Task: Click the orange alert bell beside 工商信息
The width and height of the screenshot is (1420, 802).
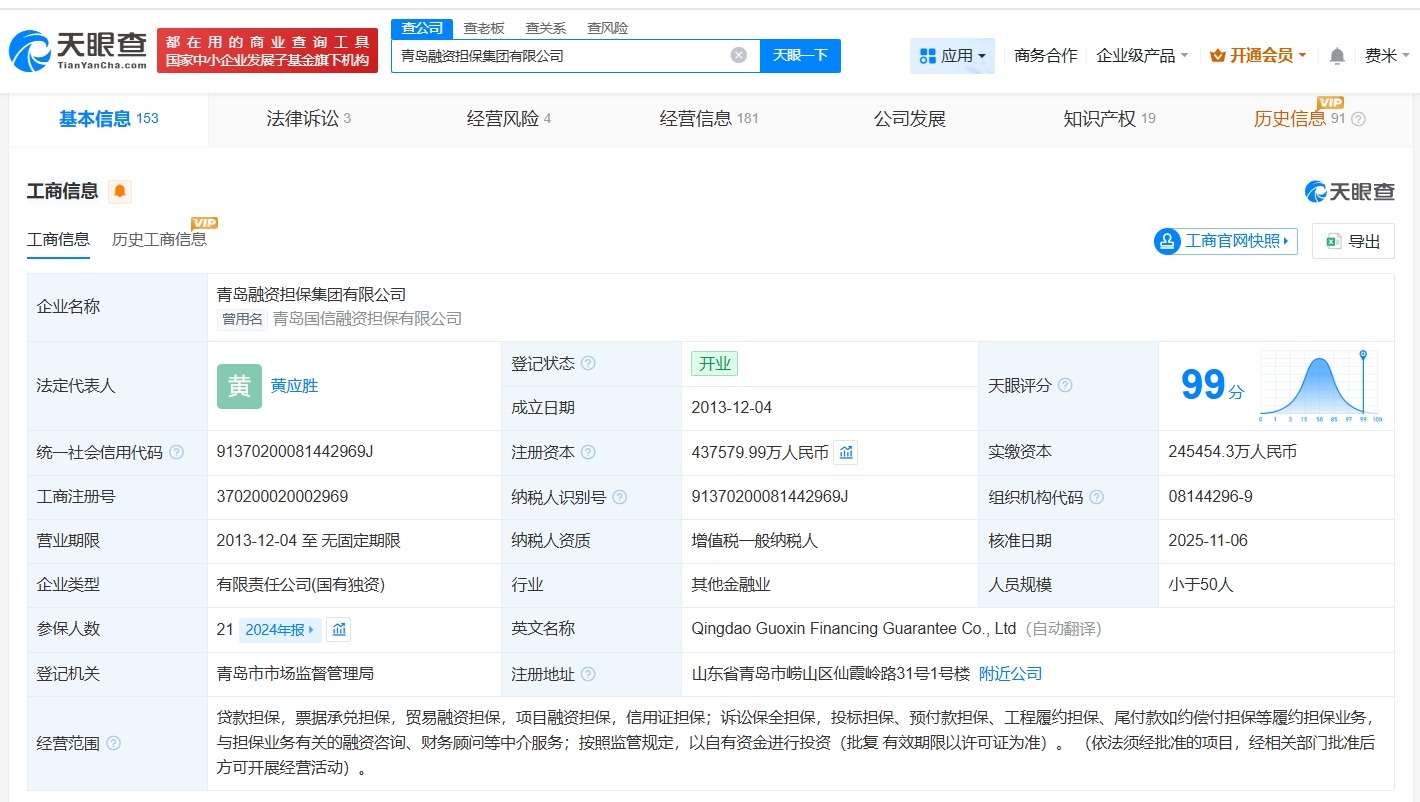Action: point(120,191)
